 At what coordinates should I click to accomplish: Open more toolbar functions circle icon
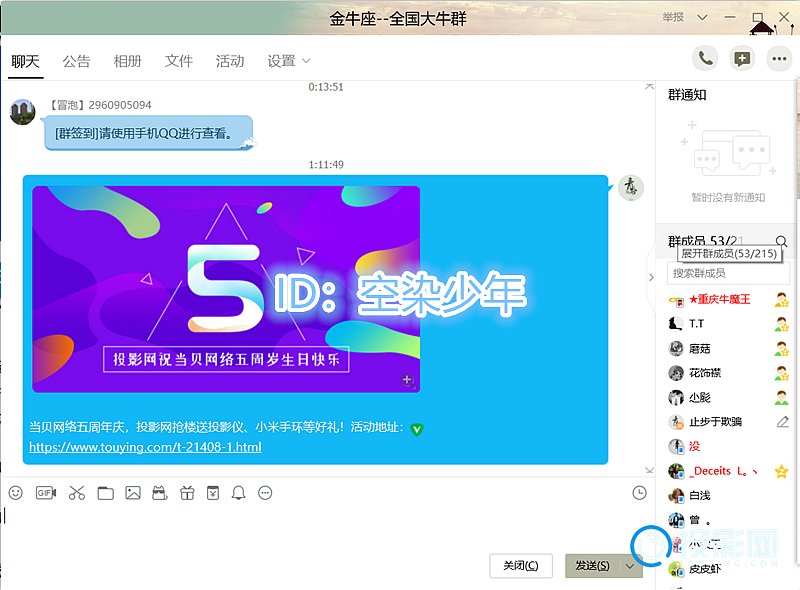click(265, 493)
